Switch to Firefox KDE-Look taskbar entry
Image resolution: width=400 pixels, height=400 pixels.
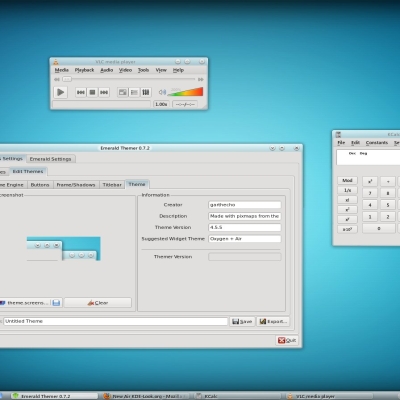[x=147, y=396]
